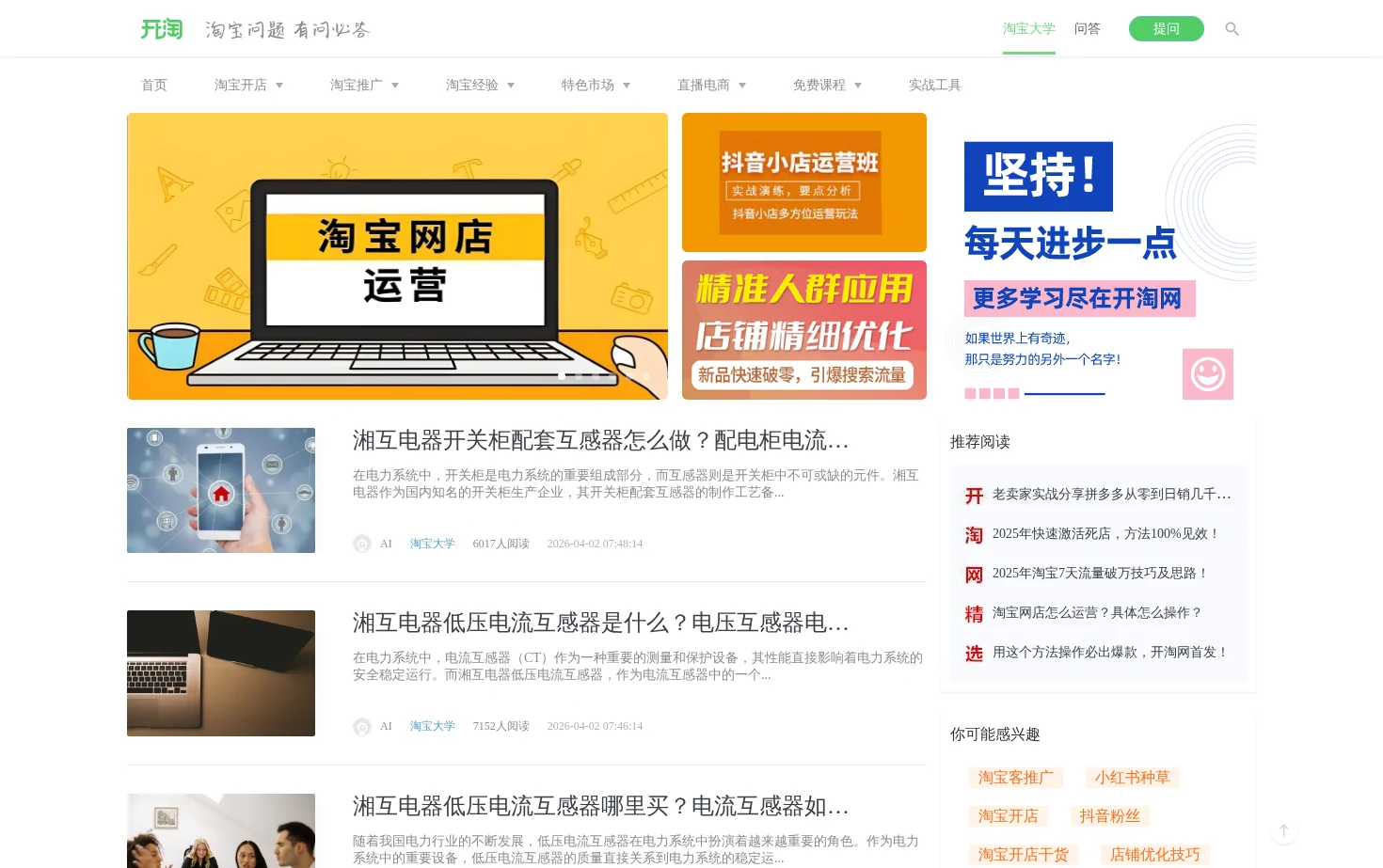Open 老卖家实战分享拼多多 recommended link

pos(1112,494)
